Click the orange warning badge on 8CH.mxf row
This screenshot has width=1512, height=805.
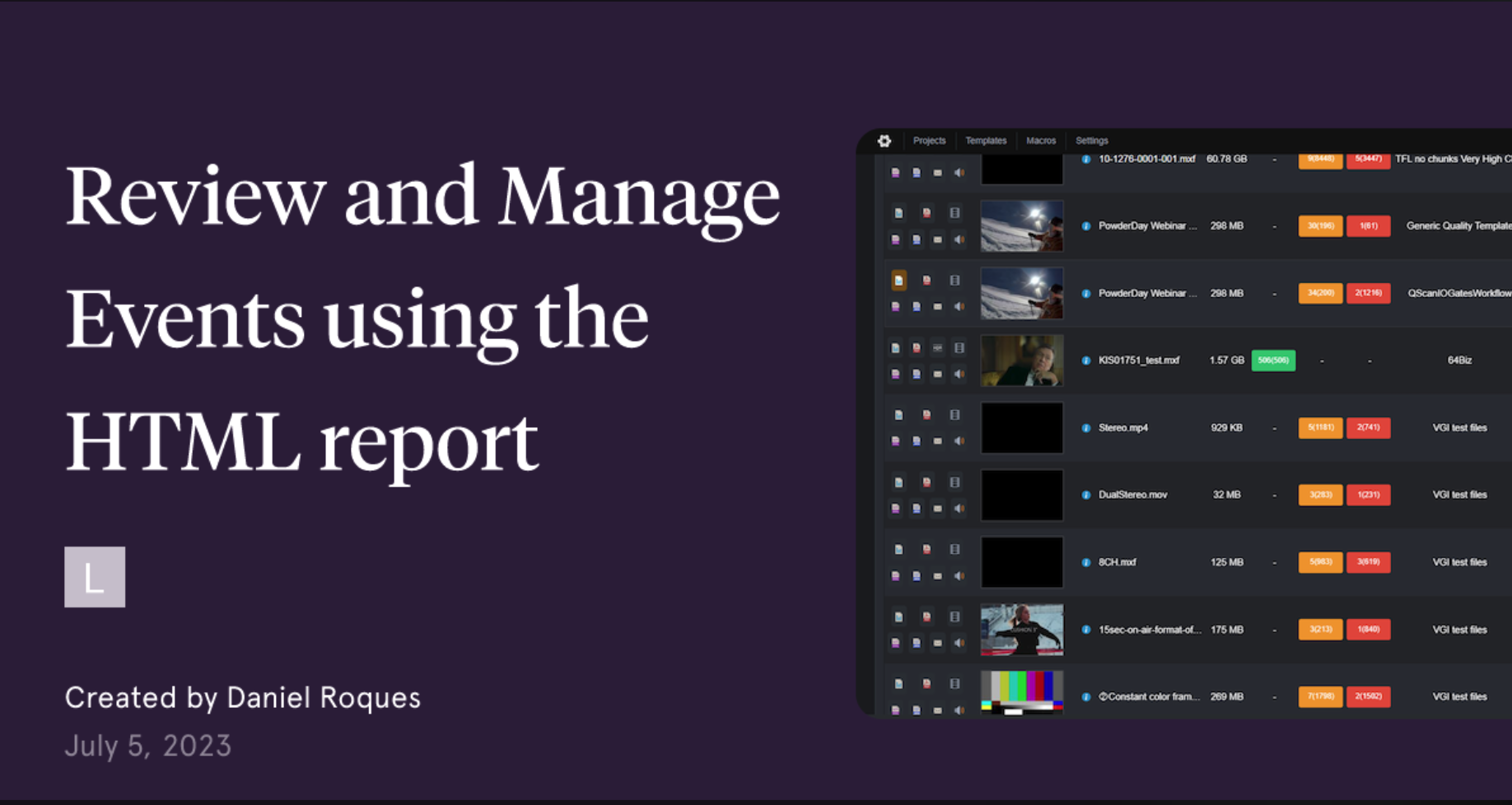pyautogui.click(x=1320, y=562)
